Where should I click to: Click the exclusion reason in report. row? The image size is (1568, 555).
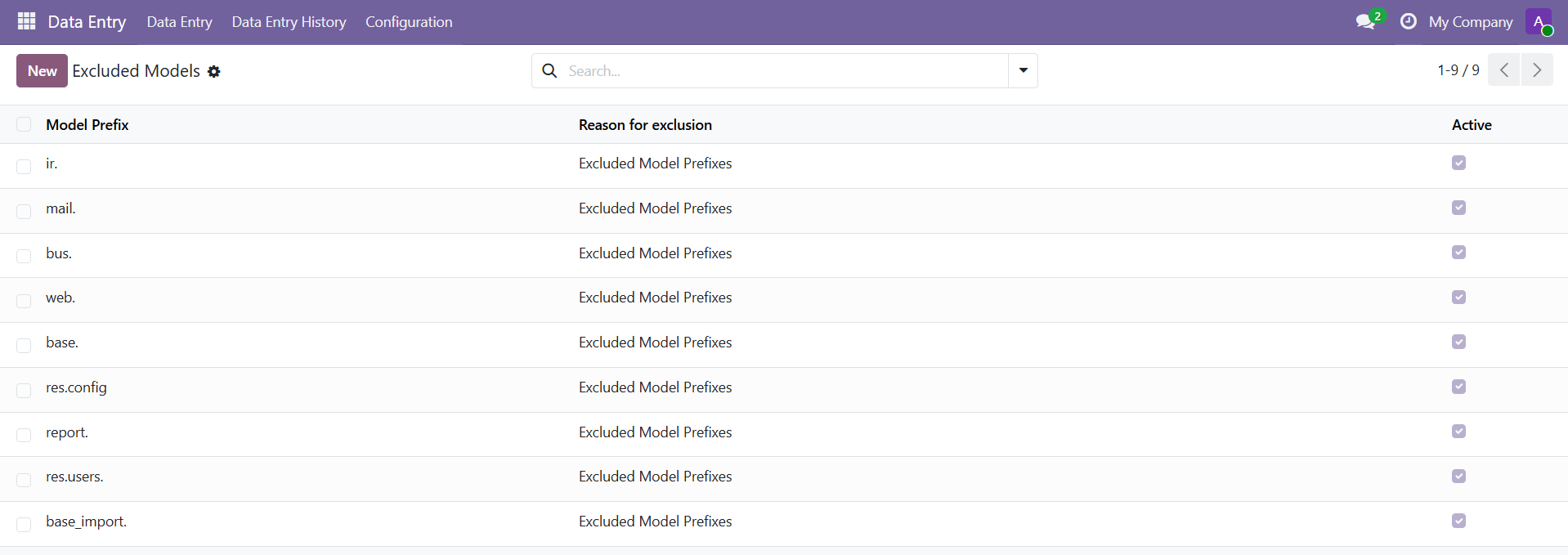click(x=655, y=432)
